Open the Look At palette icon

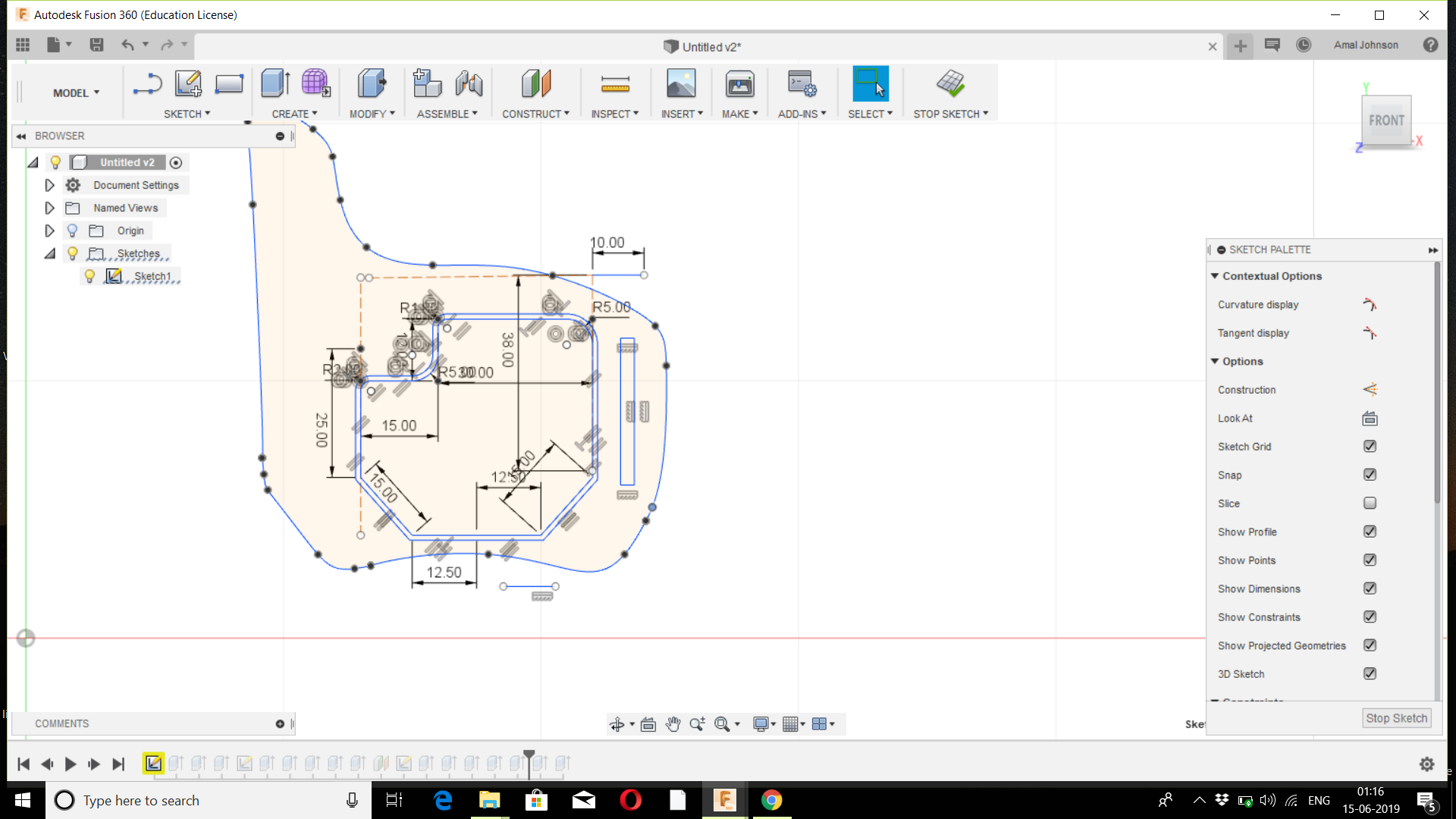(1370, 419)
